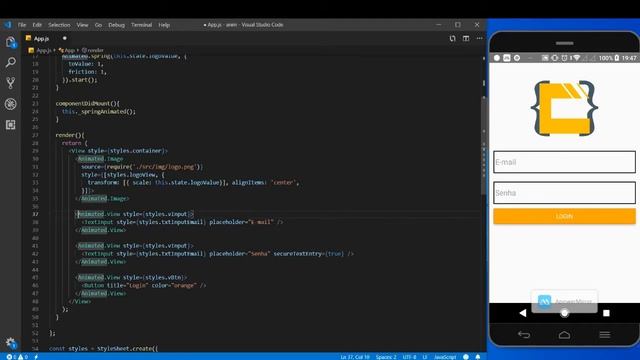Open the Search view in activity bar
The height and width of the screenshot is (360, 640).
pos(11,62)
